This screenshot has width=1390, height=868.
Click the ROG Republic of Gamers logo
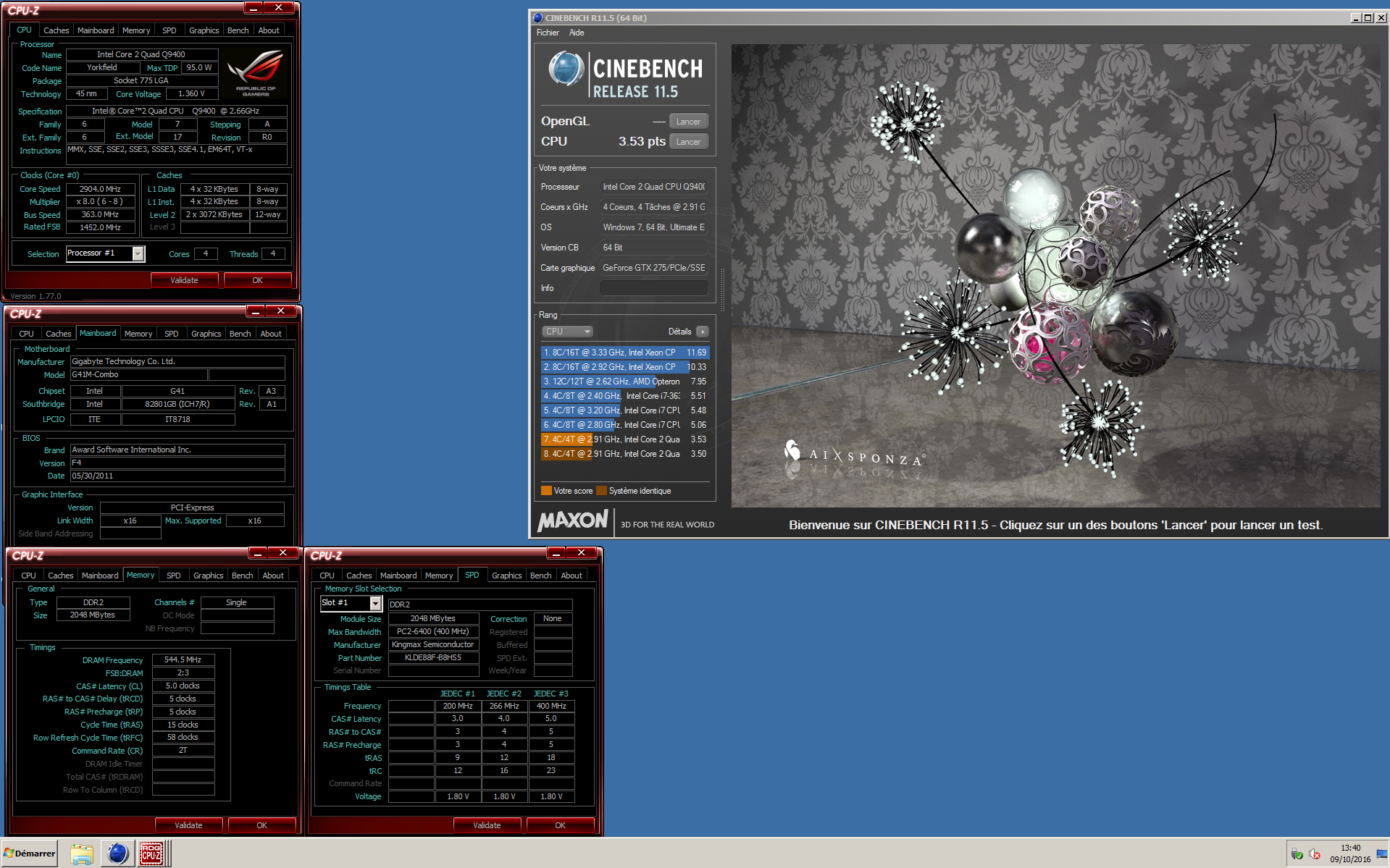pos(255,73)
